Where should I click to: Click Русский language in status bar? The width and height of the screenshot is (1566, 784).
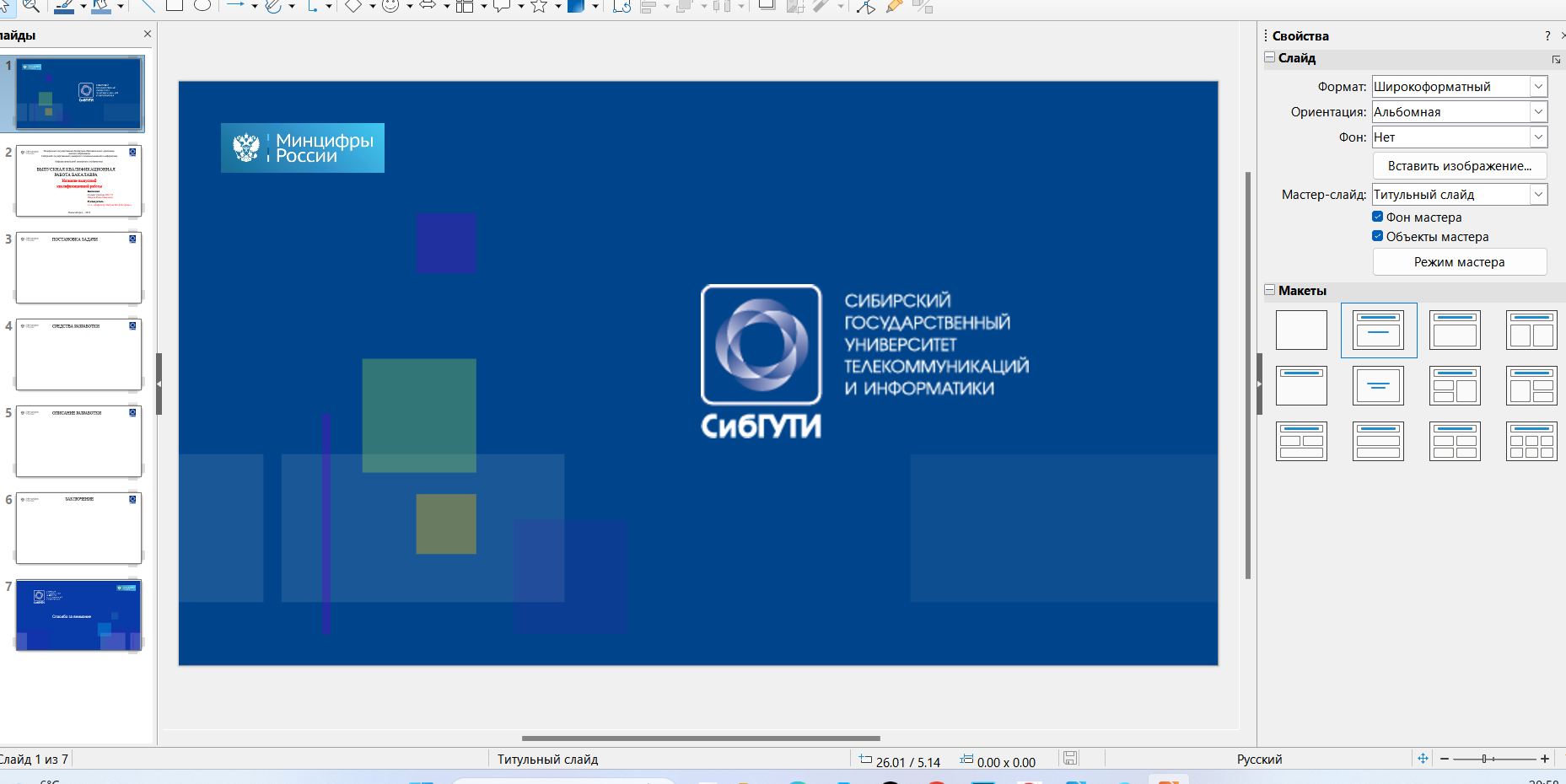(1259, 760)
